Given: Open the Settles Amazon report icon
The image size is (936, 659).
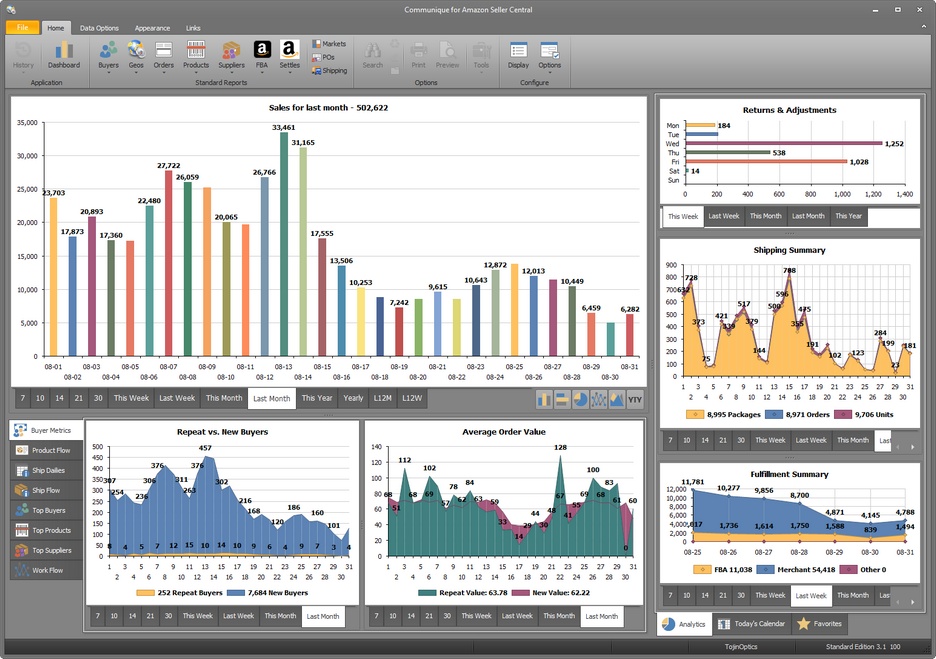Looking at the screenshot, I should click(x=290, y=55).
